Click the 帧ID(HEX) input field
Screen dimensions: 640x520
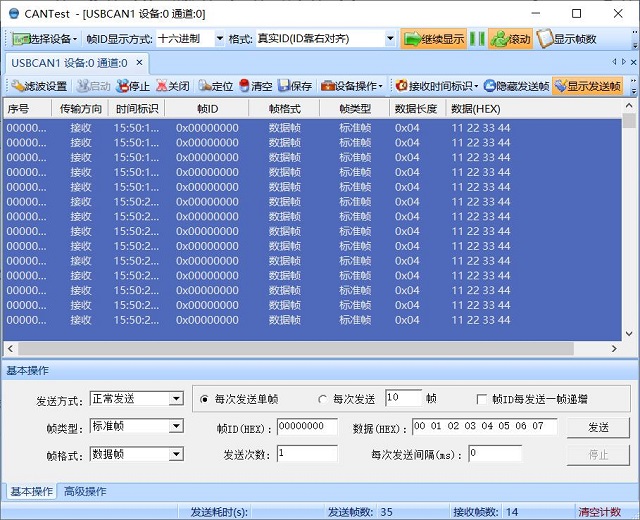click(307, 427)
